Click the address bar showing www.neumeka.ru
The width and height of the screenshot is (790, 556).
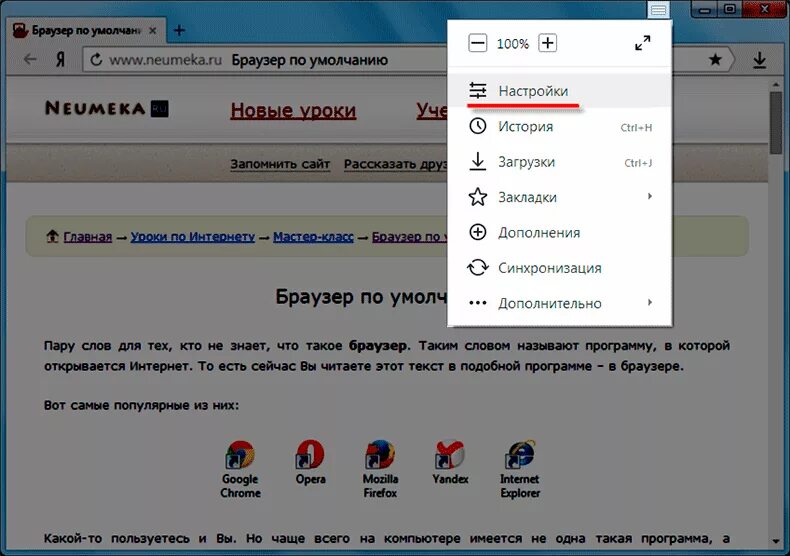pyautogui.click(x=265, y=60)
